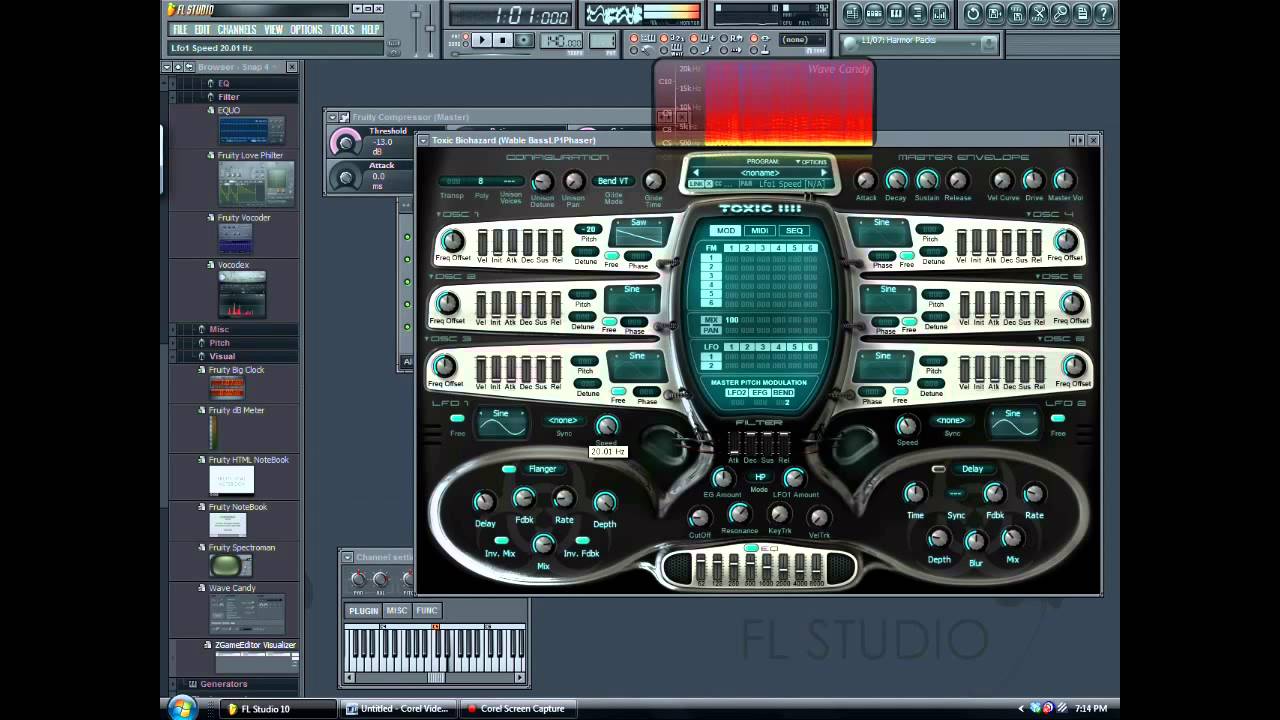Click the Stop button in transport
Screen dimensions: 1280x720
[503, 40]
